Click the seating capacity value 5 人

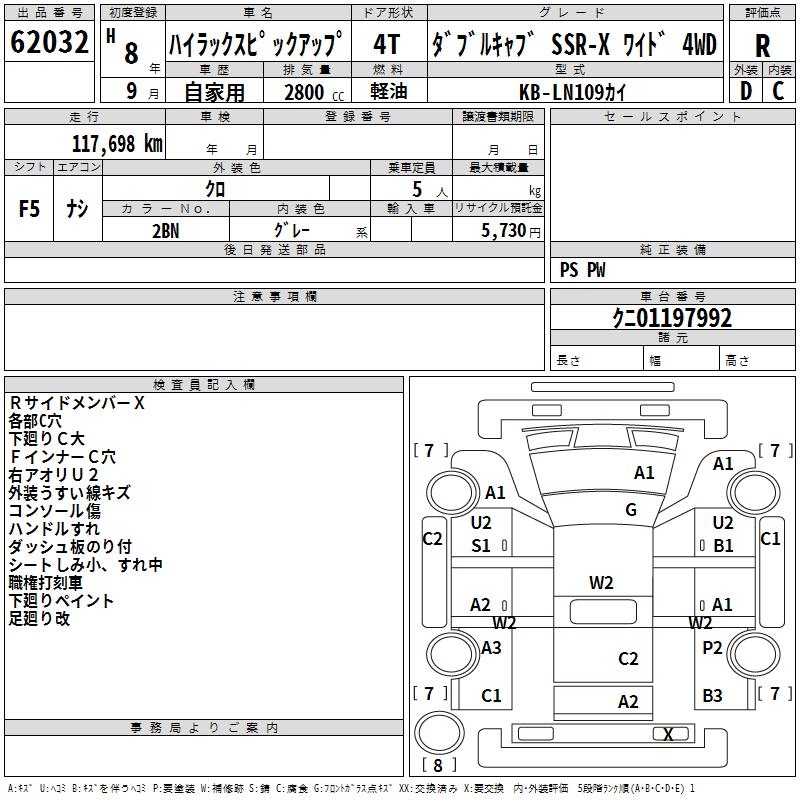click(x=430, y=189)
